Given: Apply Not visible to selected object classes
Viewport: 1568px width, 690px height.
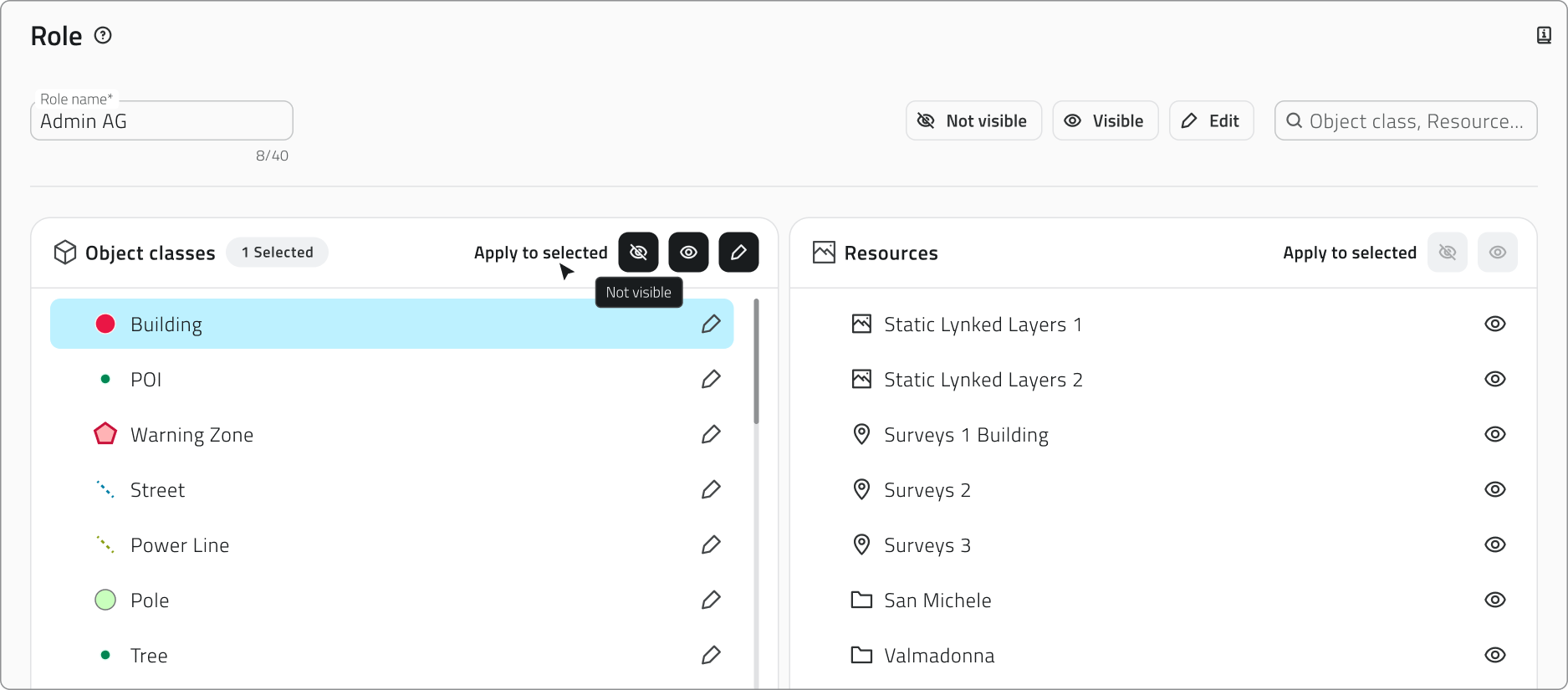Looking at the screenshot, I should click(x=638, y=253).
